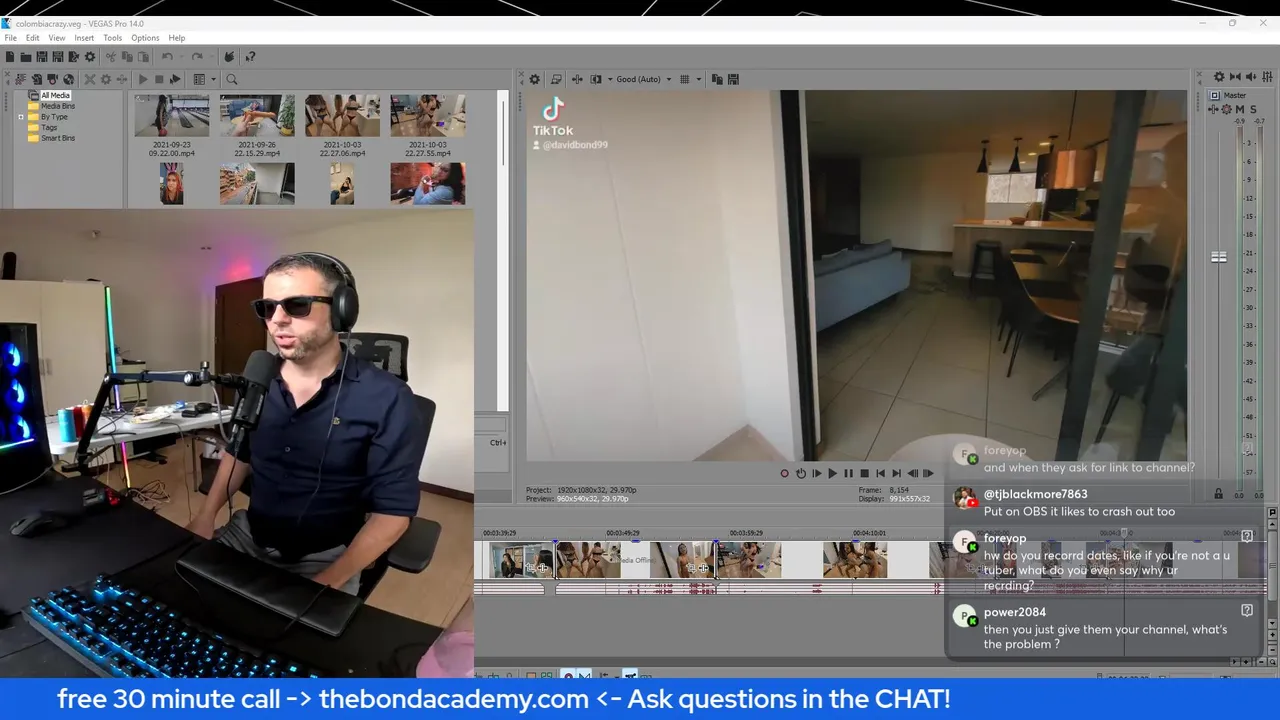Click the Record button in preview transport
The image size is (1280, 720).
[x=785, y=474]
